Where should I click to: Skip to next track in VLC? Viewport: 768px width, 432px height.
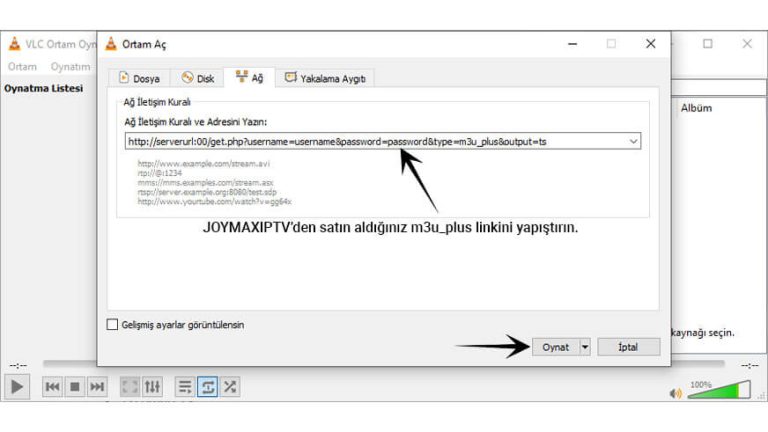pyautogui.click(x=96, y=387)
